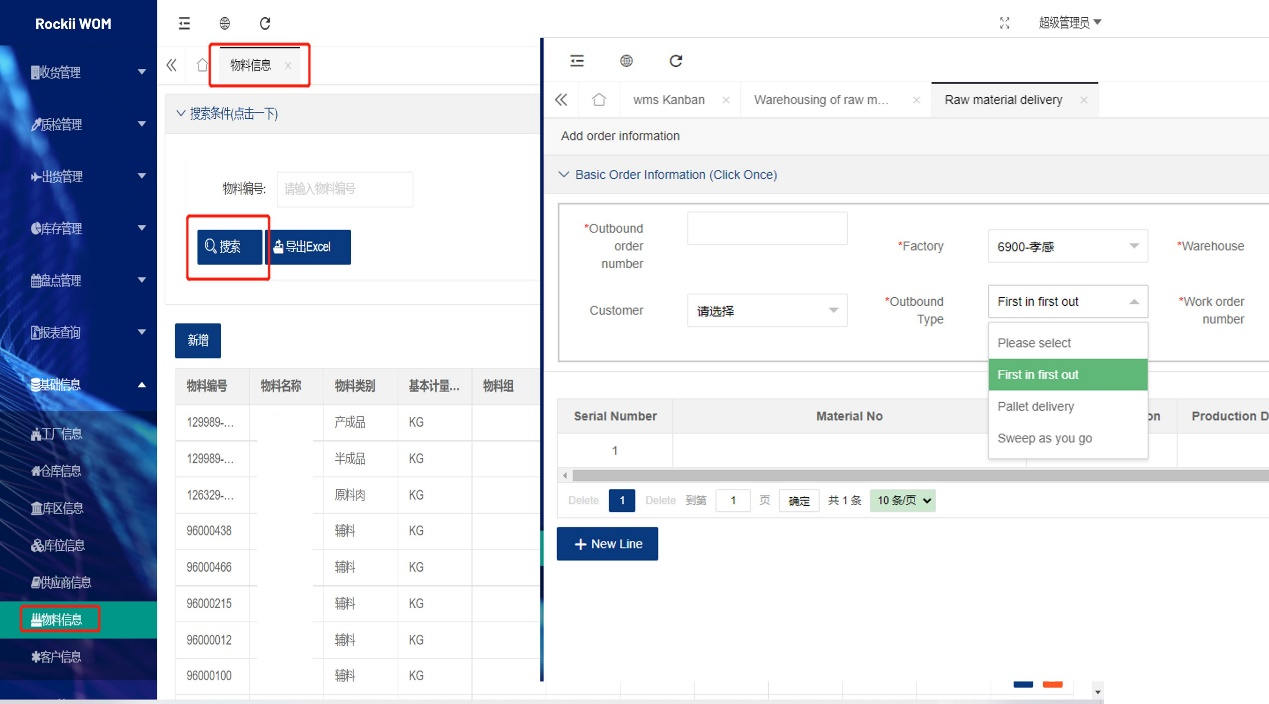The image size is (1269, 704).
Task: Open the Factory dropdown 6900-孝感
Action: click(x=1067, y=246)
